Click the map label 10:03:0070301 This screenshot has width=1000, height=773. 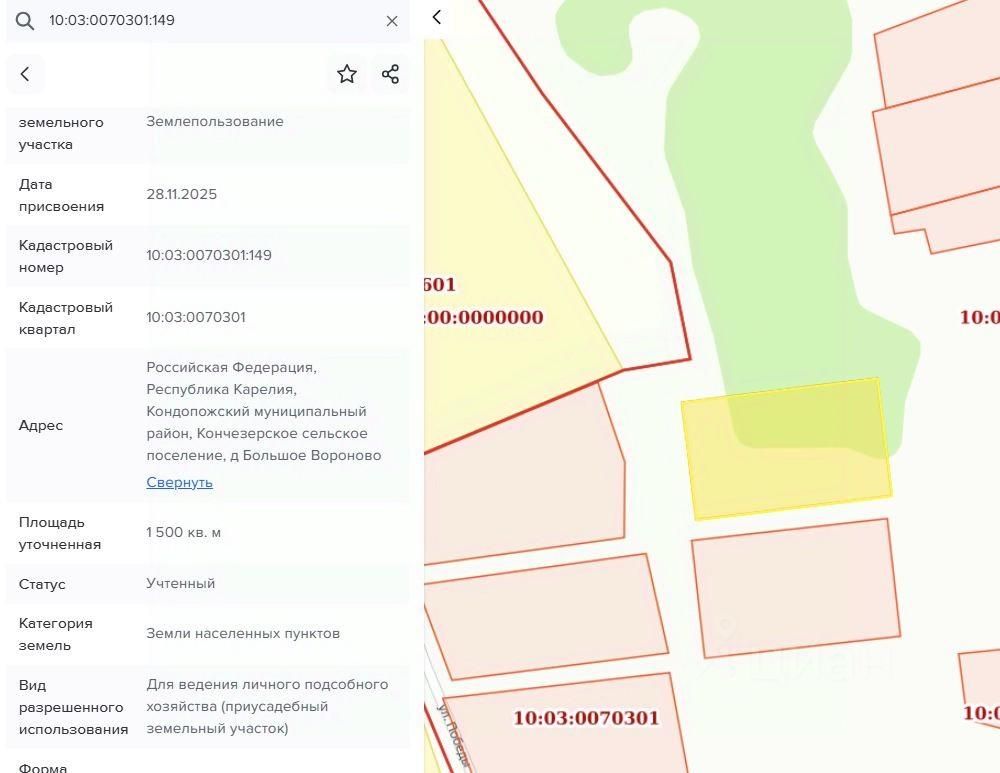(x=586, y=718)
